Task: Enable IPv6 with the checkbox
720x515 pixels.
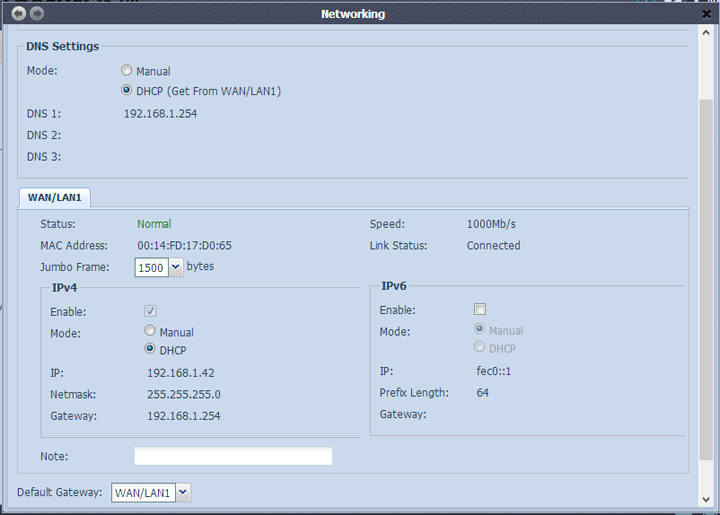Action: click(x=480, y=310)
